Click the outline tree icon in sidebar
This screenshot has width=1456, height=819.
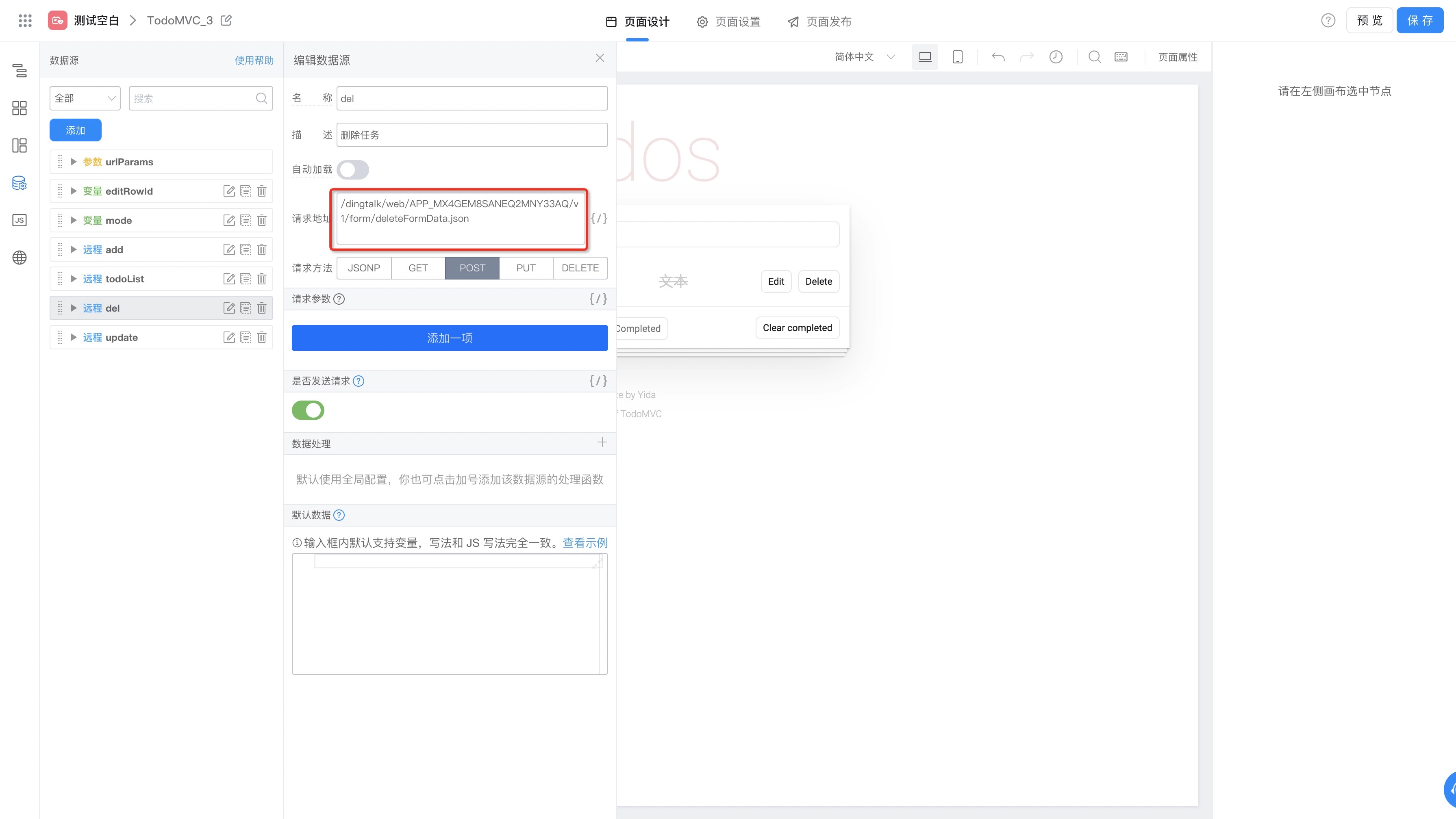click(19, 71)
